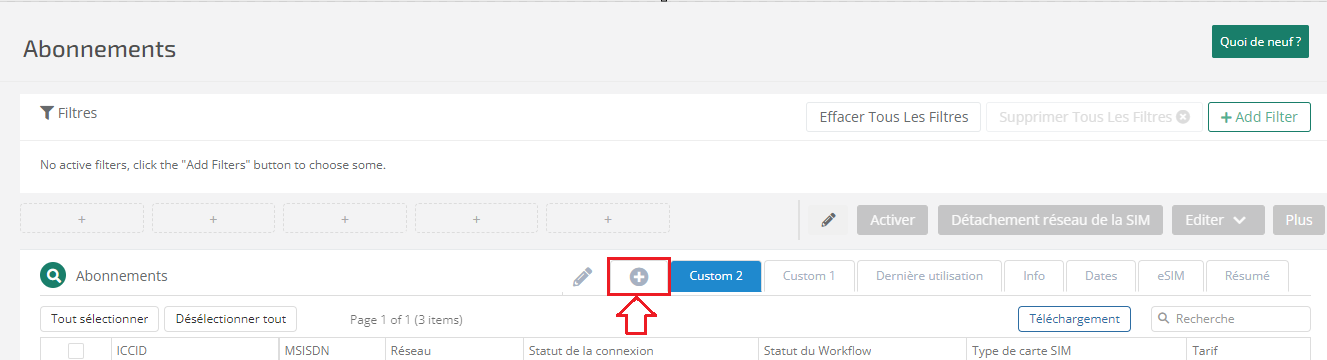Click the first empty plus placeholder slot
The width and height of the screenshot is (1327, 360).
[82, 218]
